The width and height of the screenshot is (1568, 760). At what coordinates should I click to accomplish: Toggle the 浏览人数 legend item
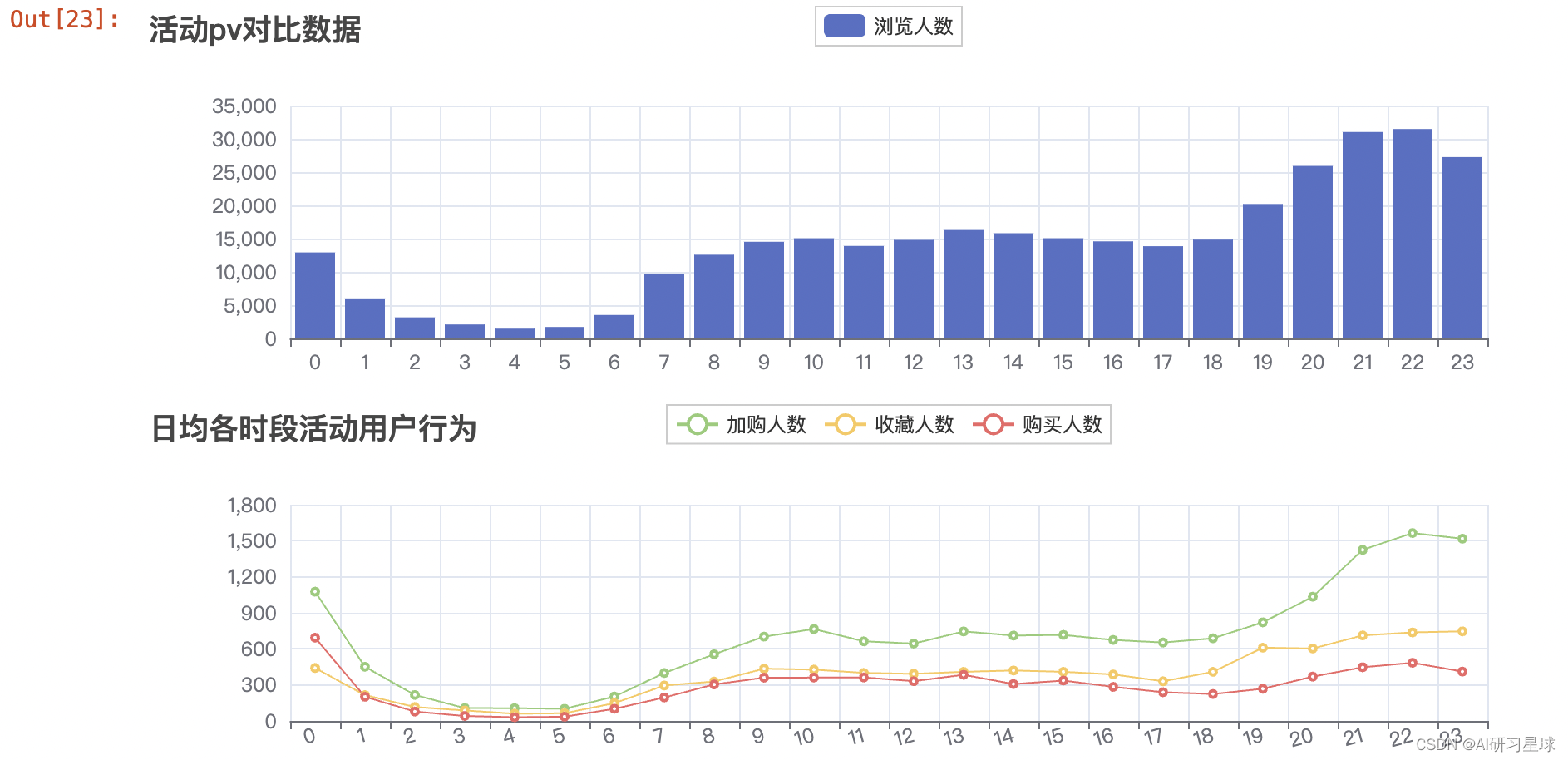point(888,26)
